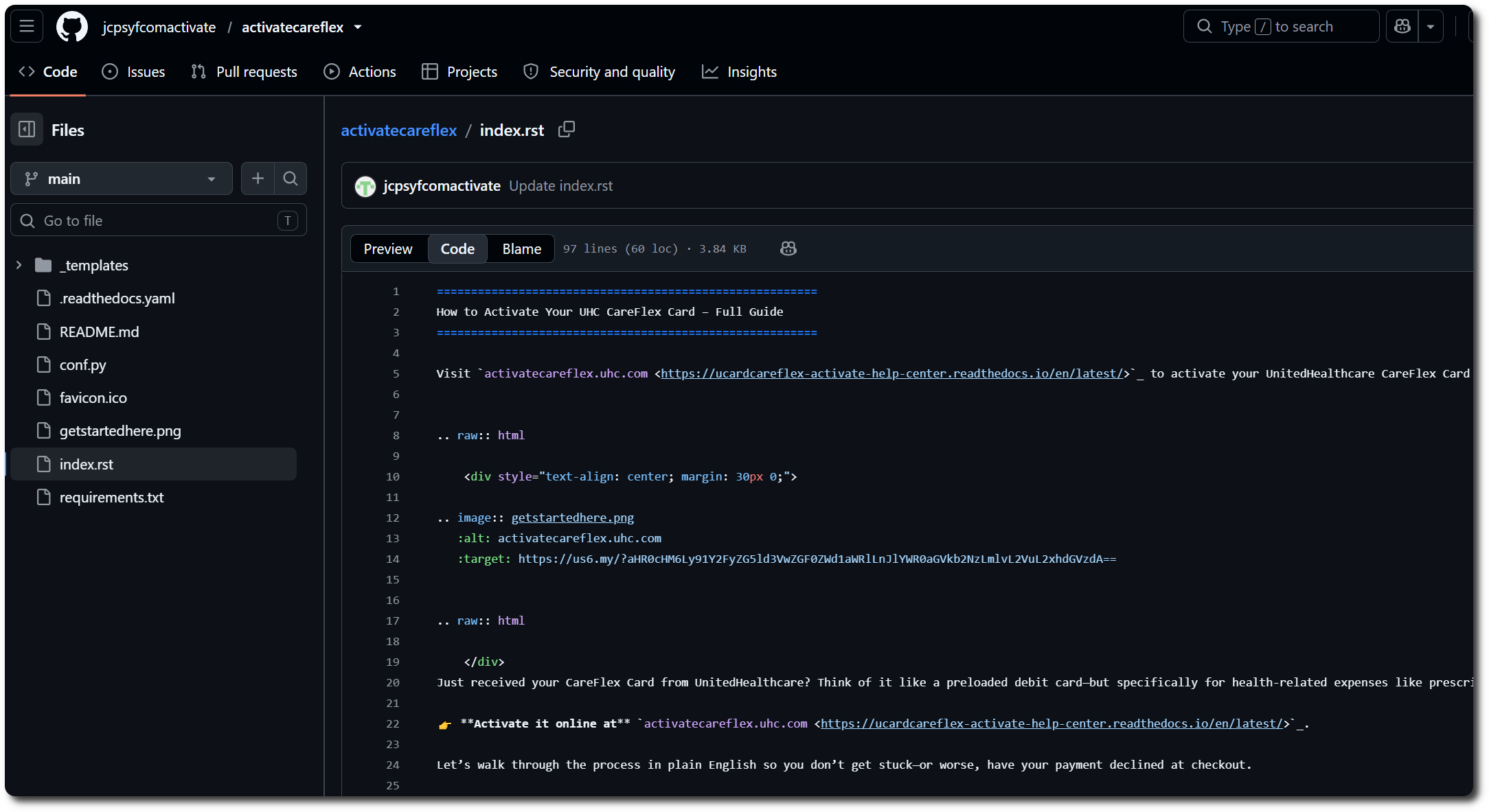Open the Insights tab
Screen dimensions: 1489x812
coord(739,71)
